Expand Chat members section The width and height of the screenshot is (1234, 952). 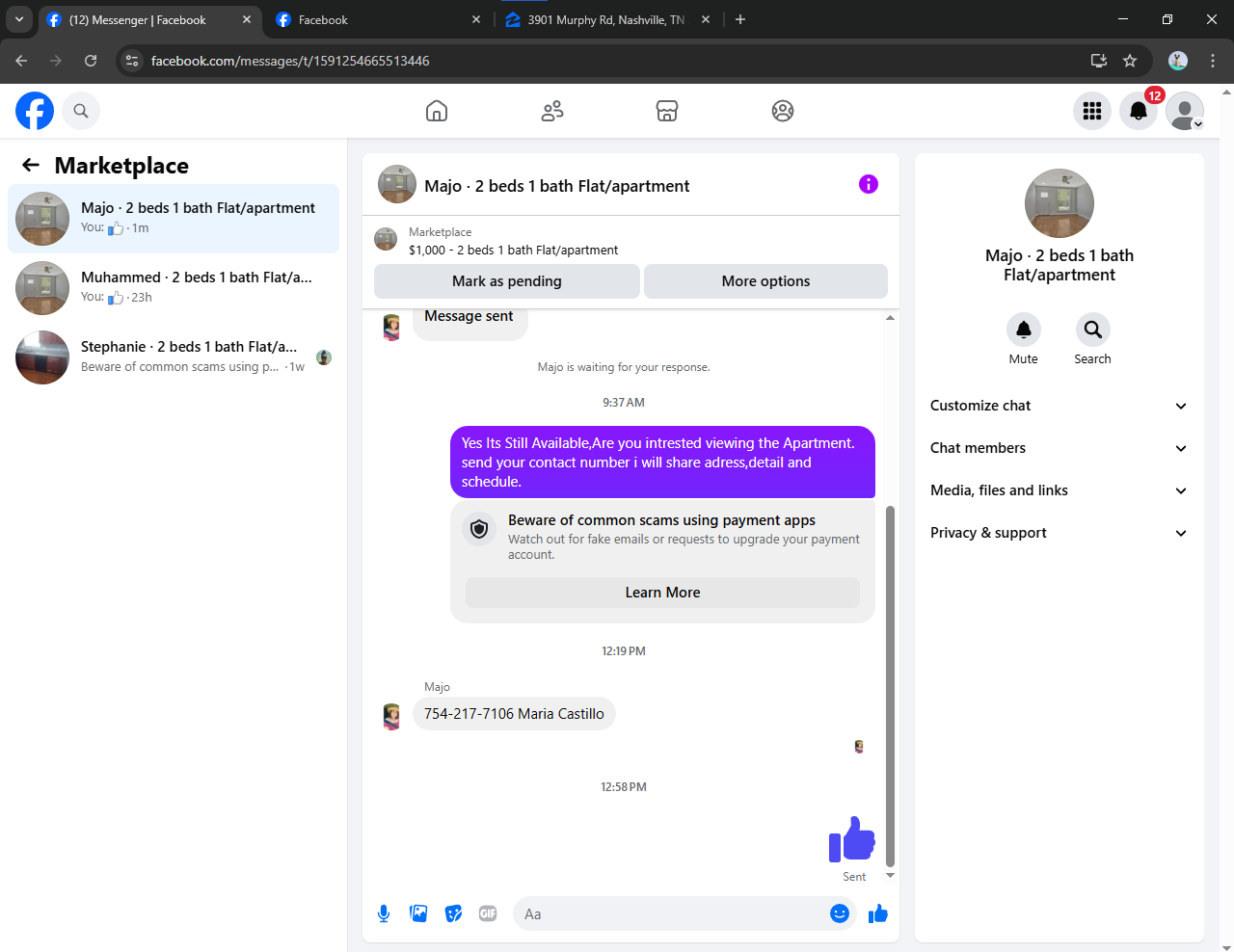pos(1059,448)
